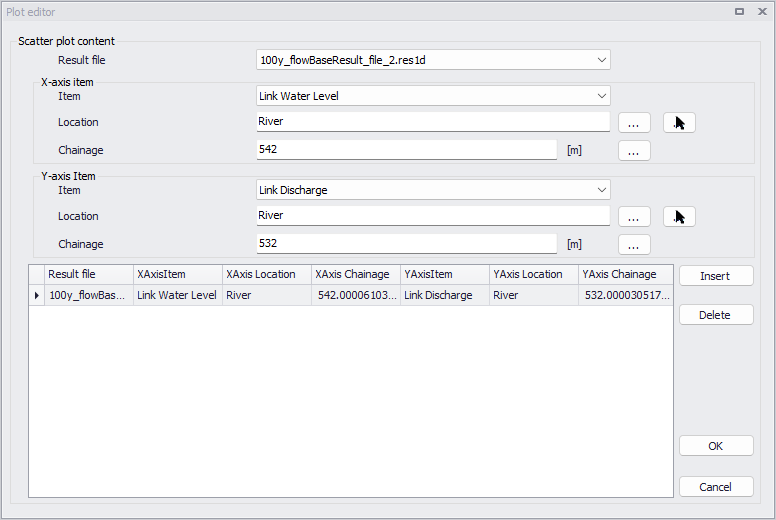
Task: Focus the Y-axis Chainage field containing 532
Action: (406, 243)
